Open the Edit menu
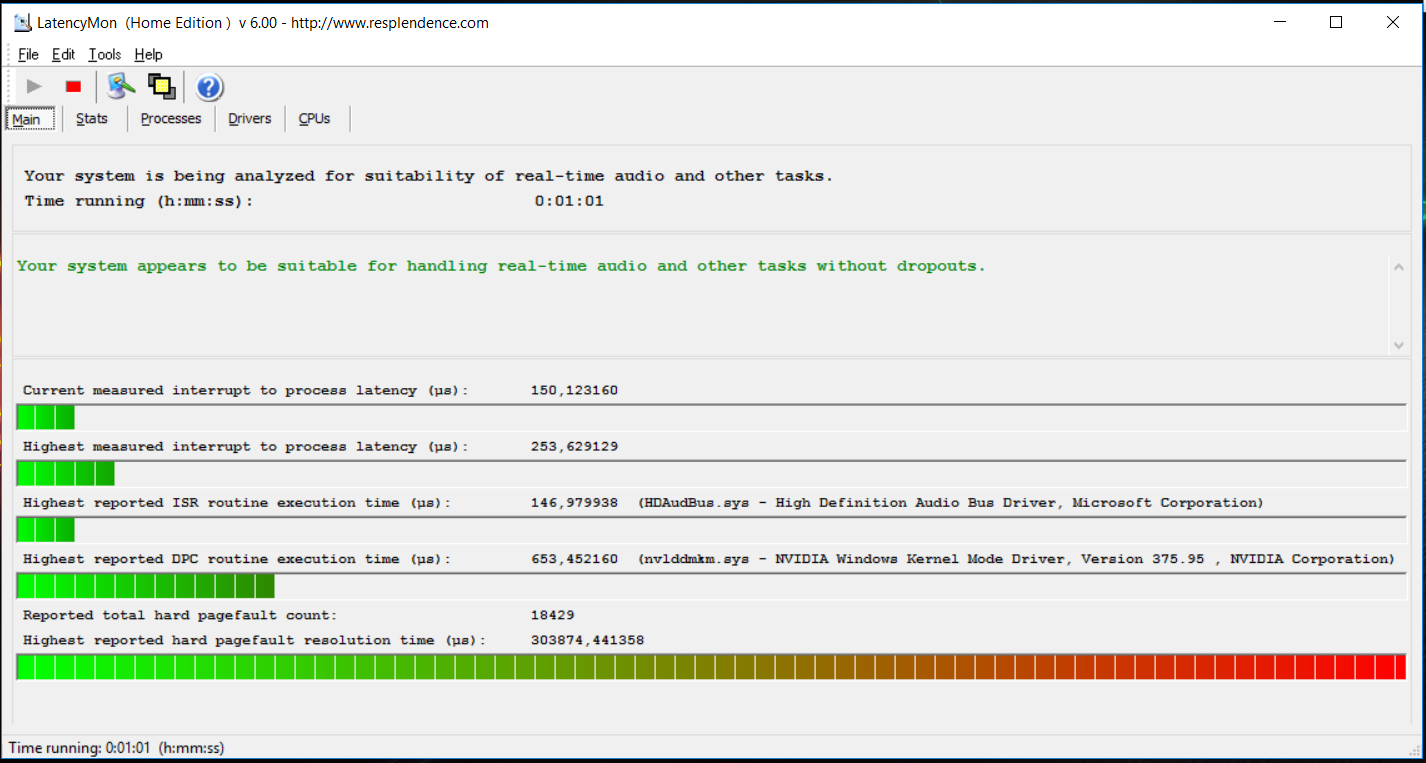Screen dimensions: 1426x763 63,55
